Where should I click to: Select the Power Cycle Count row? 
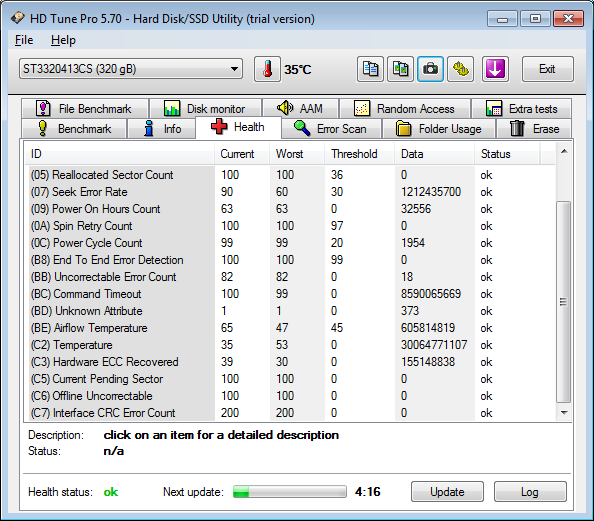[x=290, y=243]
